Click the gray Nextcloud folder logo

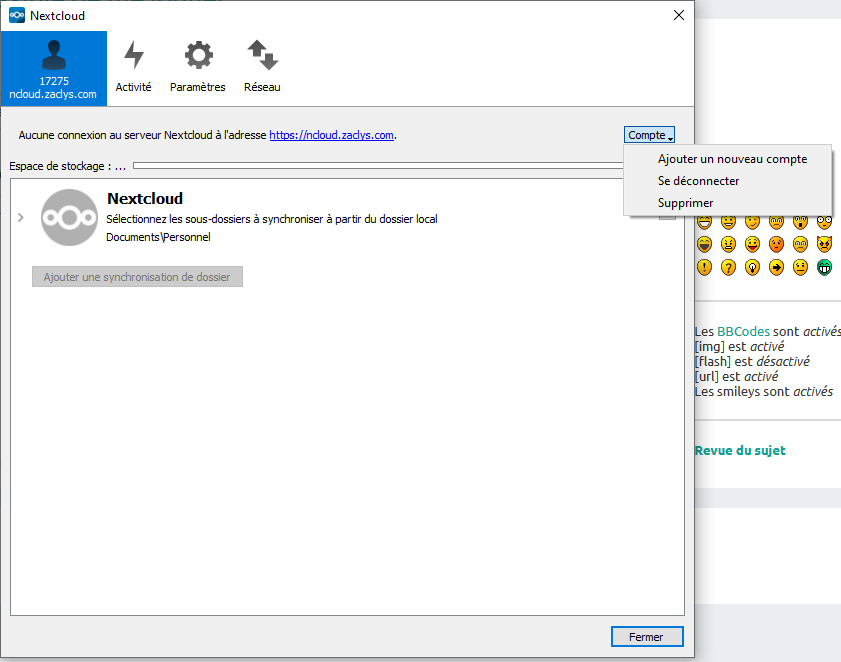click(x=69, y=217)
